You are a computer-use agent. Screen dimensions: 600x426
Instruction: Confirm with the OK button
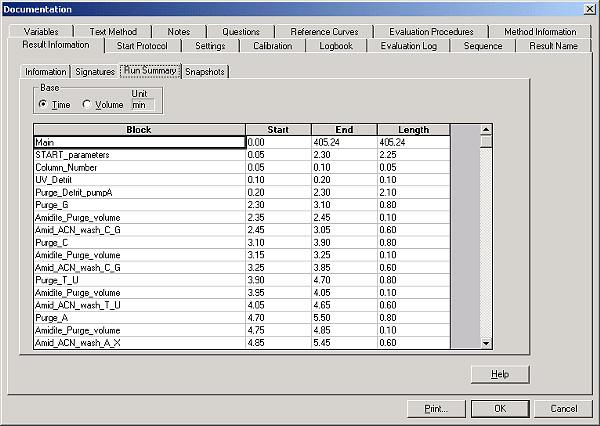click(500, 409)
